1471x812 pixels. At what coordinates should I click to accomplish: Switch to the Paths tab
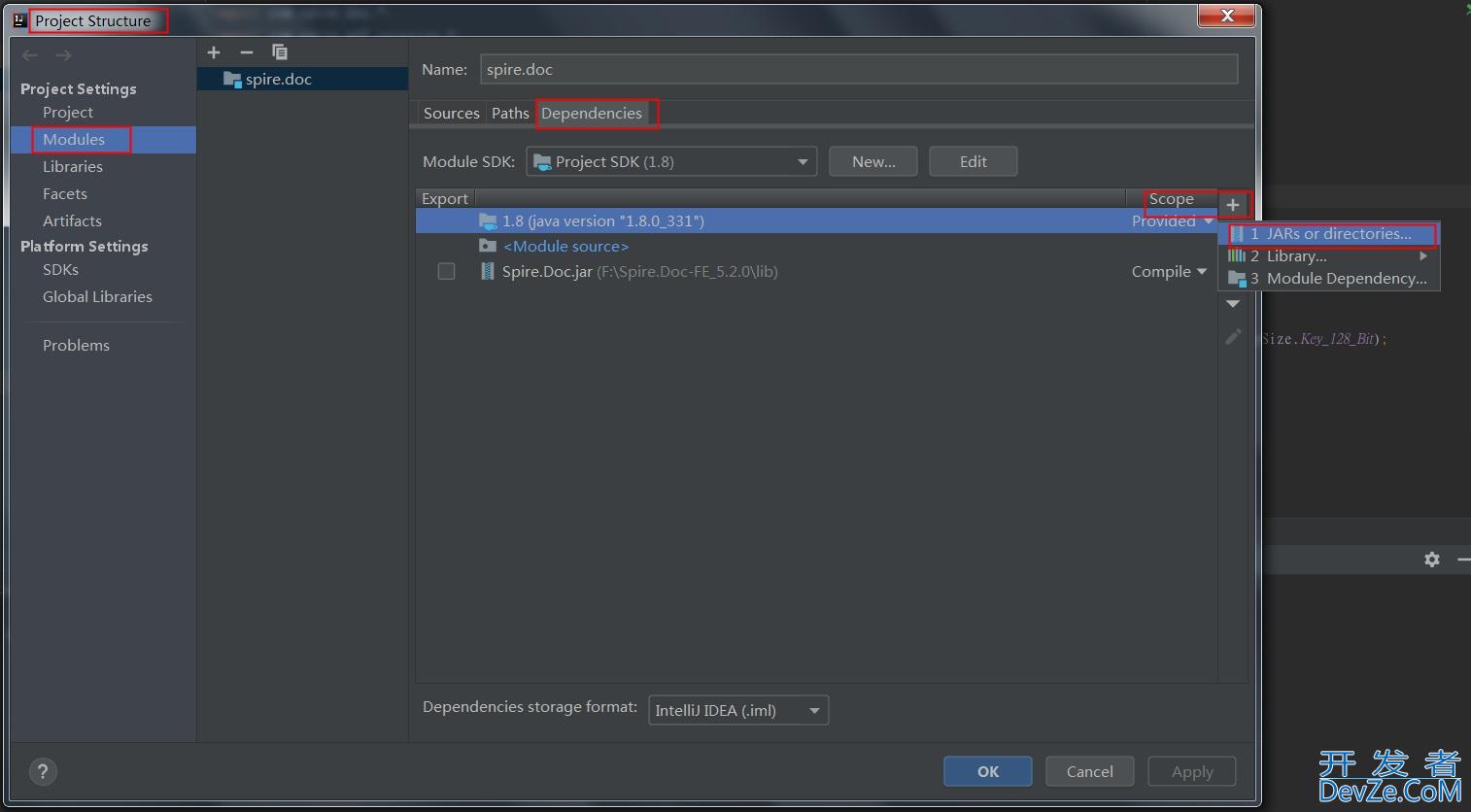coord(510,114)
